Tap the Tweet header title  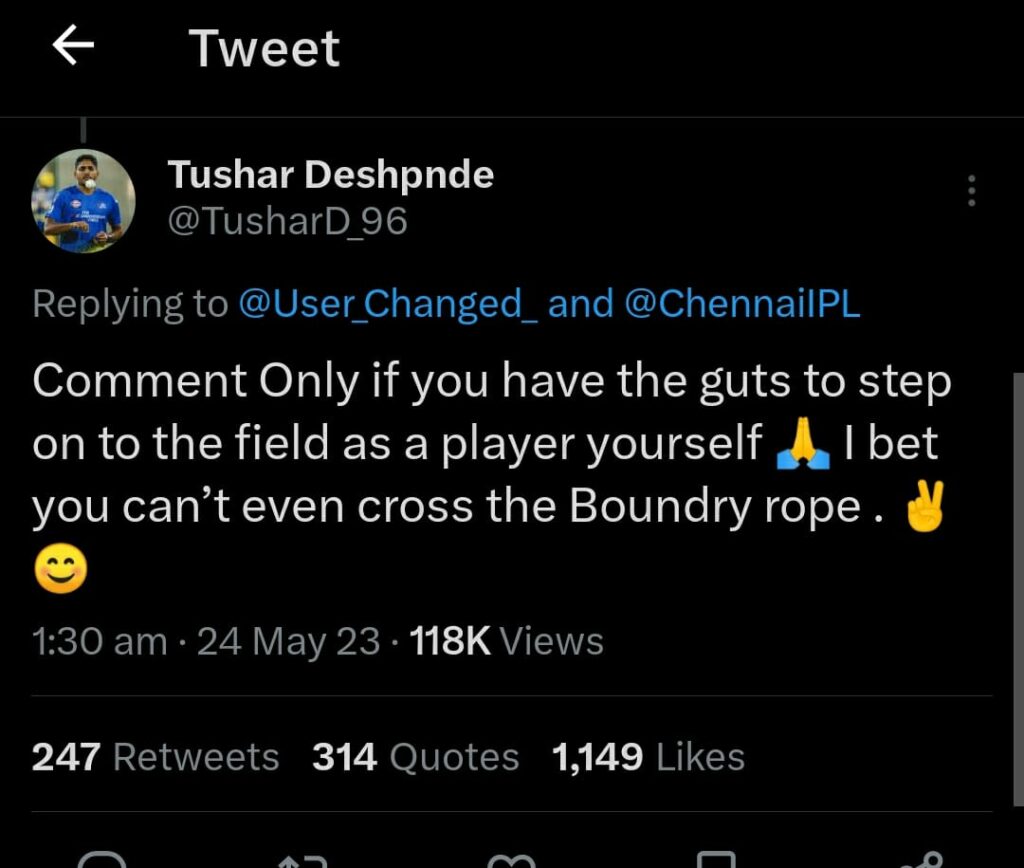click(x=264, y=48)
